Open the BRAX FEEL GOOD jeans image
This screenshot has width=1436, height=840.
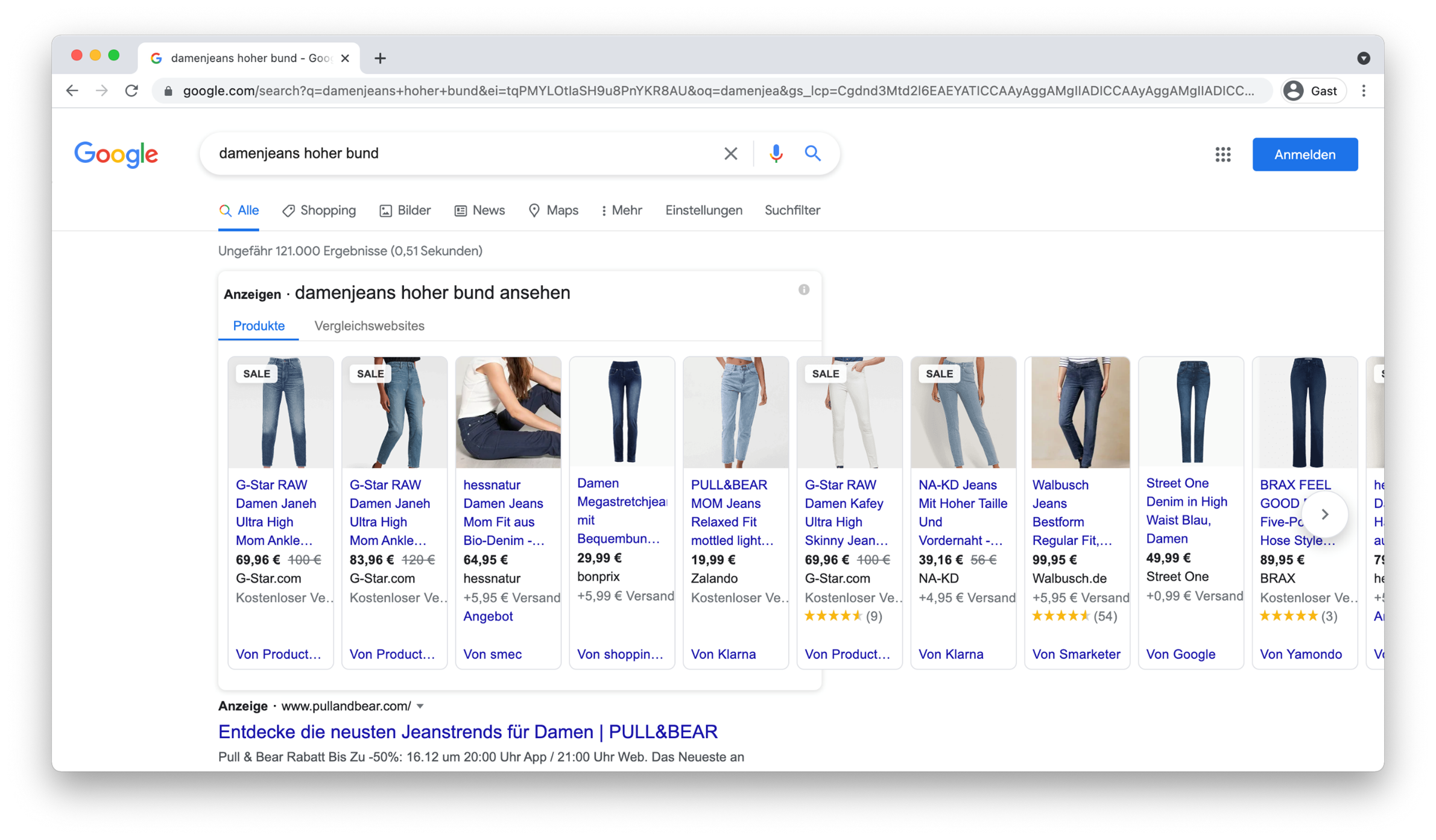[x=1305, y=412]
